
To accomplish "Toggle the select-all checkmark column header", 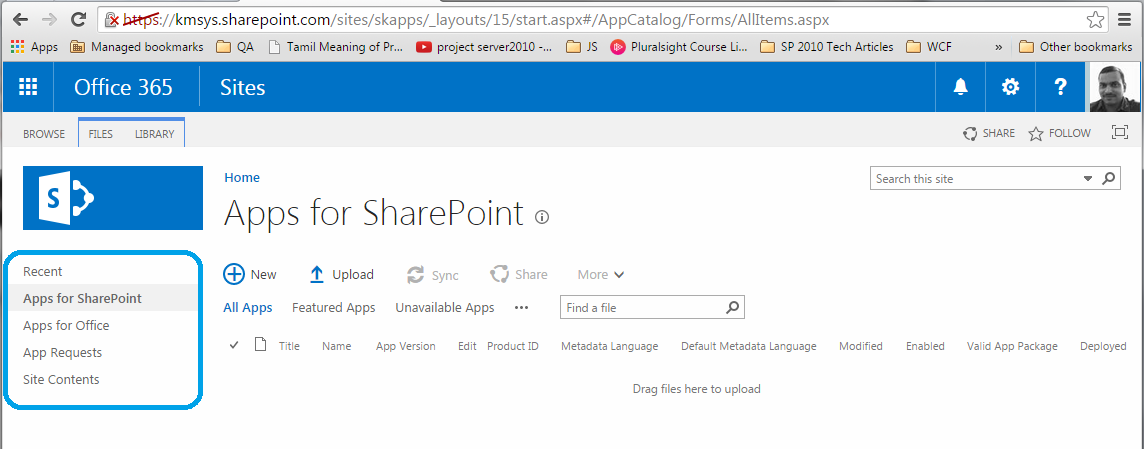I will pos(234,345).
